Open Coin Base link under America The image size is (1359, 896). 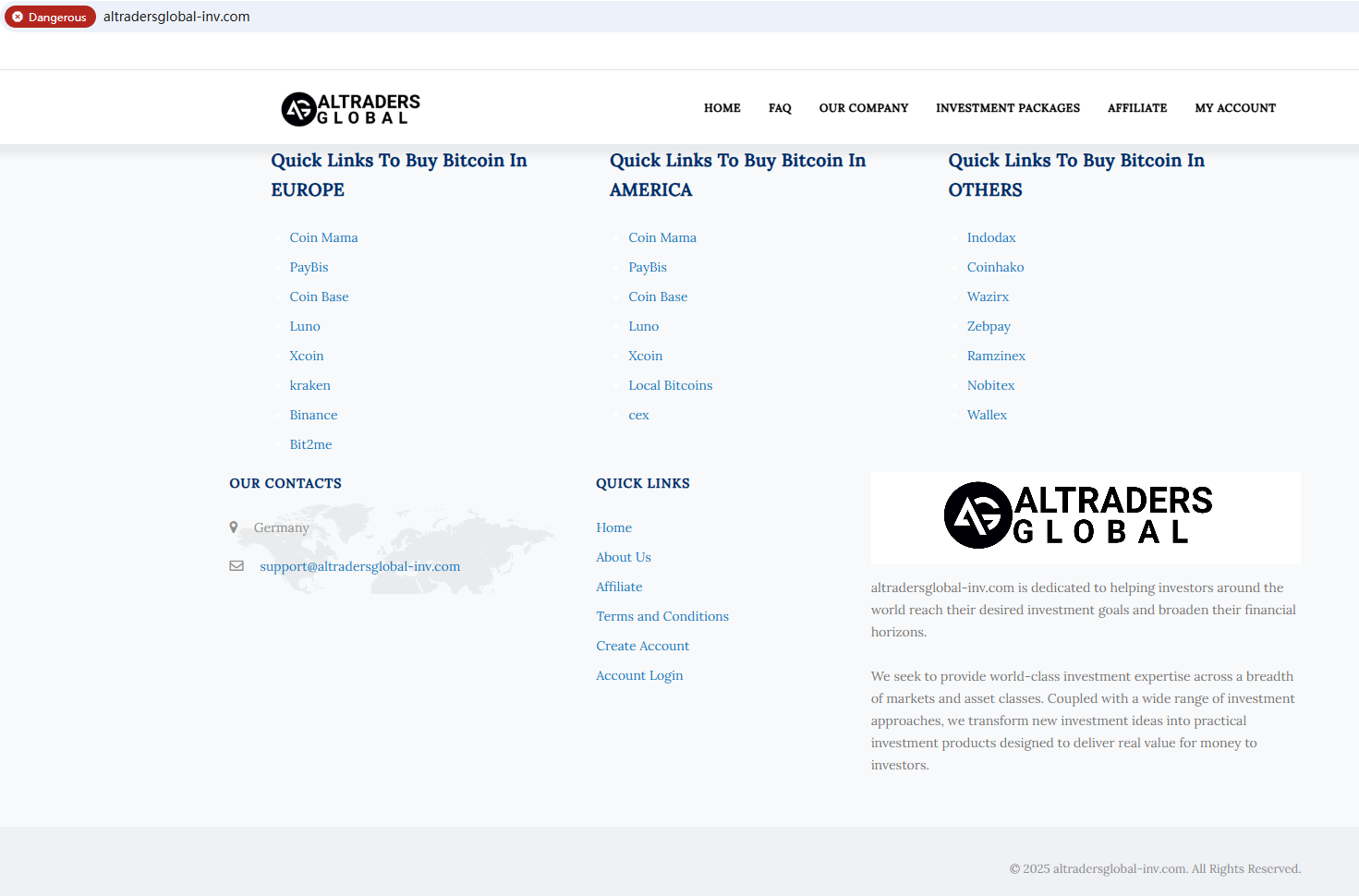(x=658, y=297)
